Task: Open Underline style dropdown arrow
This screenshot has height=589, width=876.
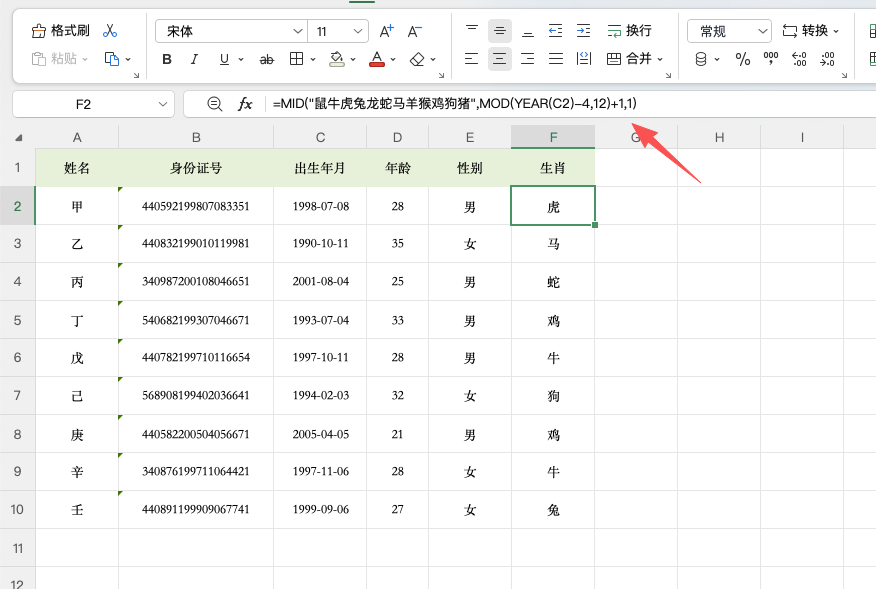Action: coord(241,59)
